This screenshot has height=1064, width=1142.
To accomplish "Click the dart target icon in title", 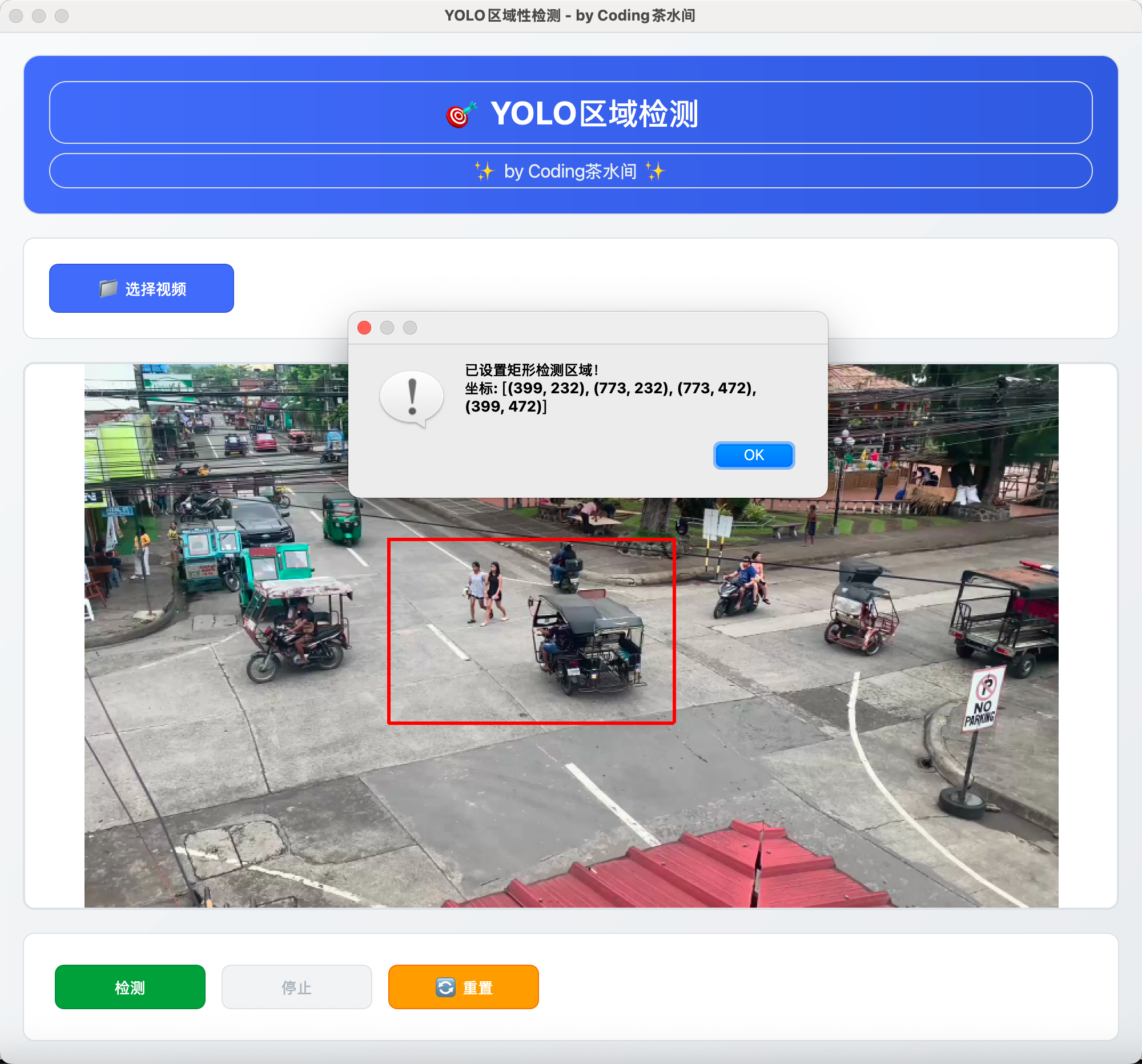I will (x=461, y=114).
